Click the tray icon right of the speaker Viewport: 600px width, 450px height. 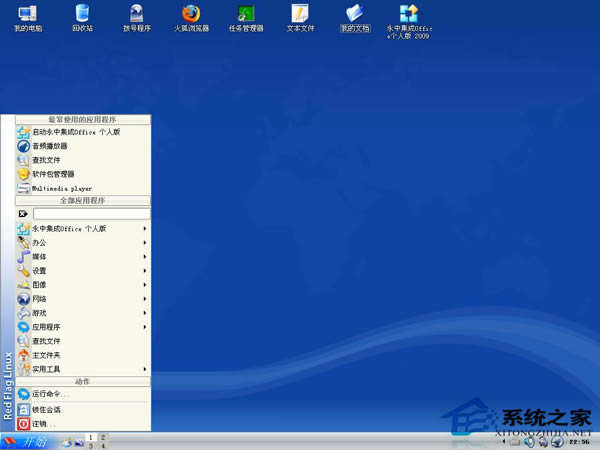point(543,443)
